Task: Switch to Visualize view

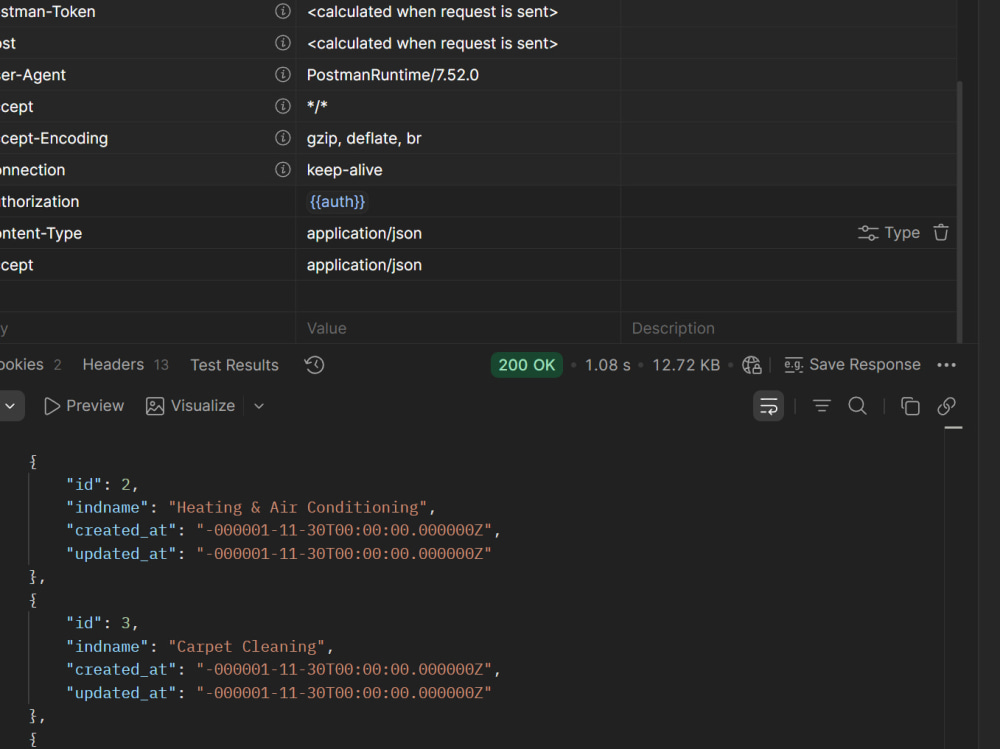Action: click(190, 406)
